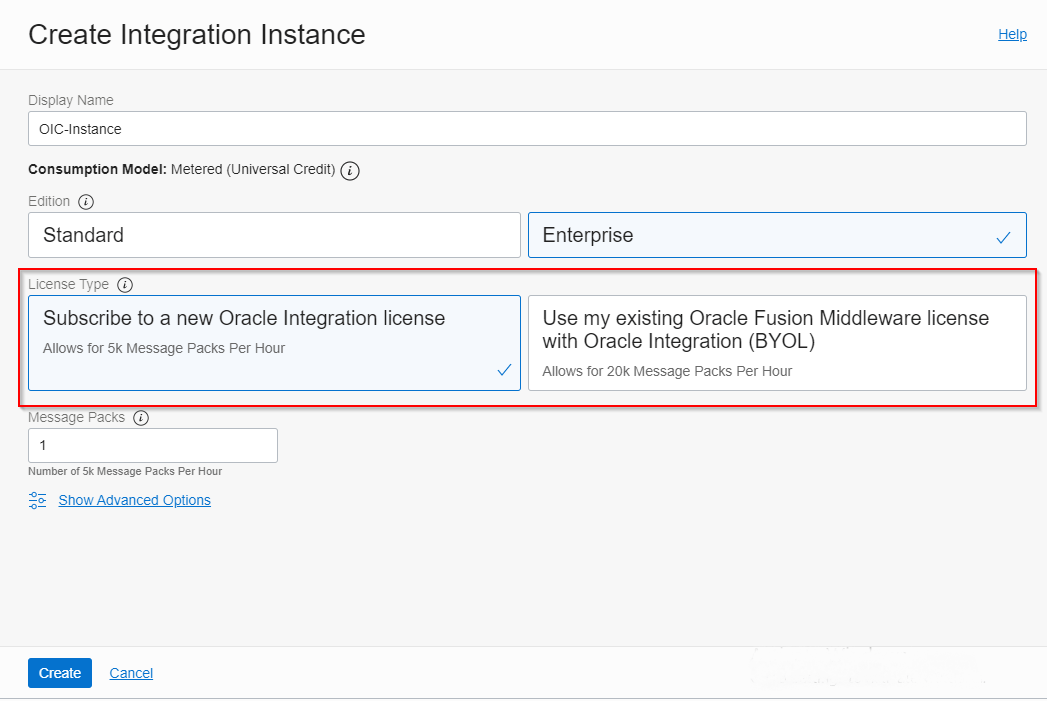Click the License Type info icon
This screenshot has width=1047, height=701.
click(125, 285)
